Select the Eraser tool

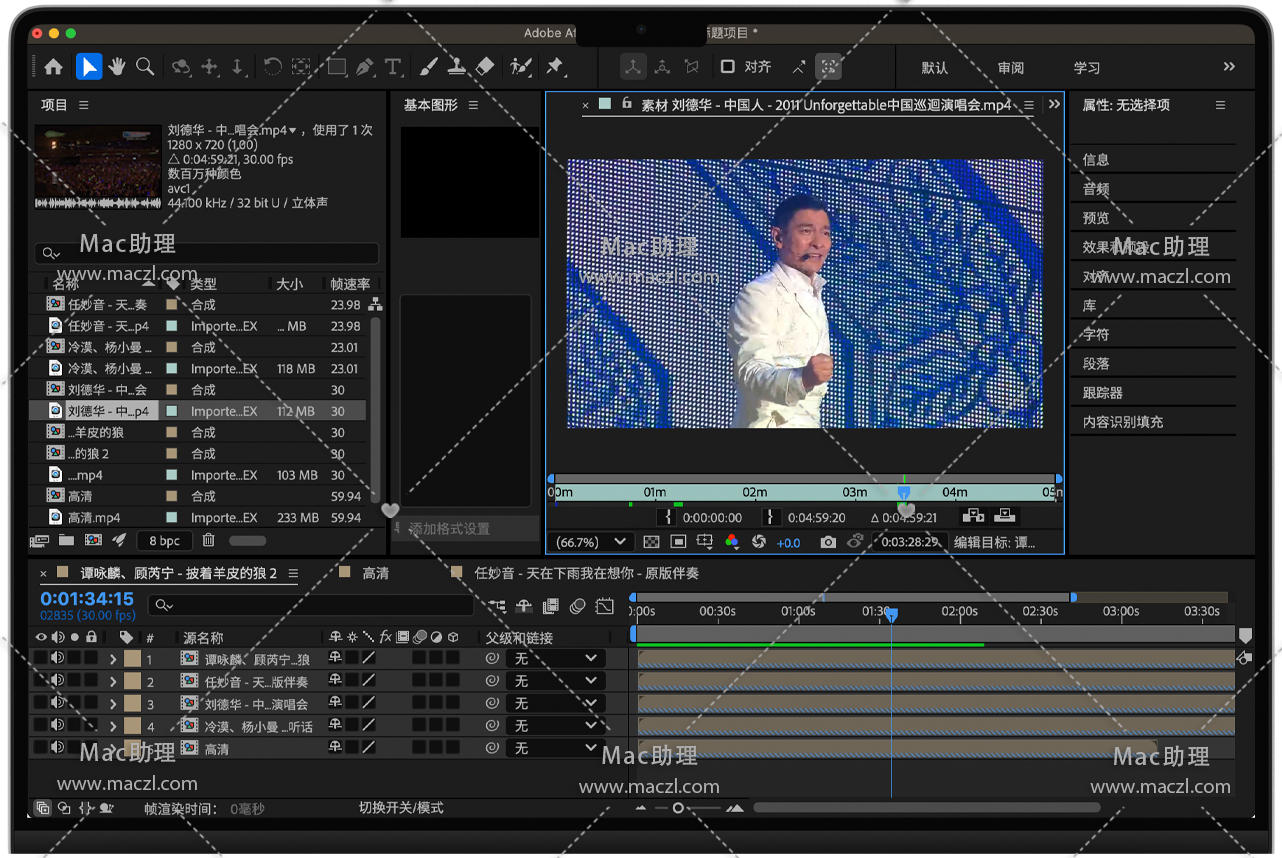coord(485,67)
